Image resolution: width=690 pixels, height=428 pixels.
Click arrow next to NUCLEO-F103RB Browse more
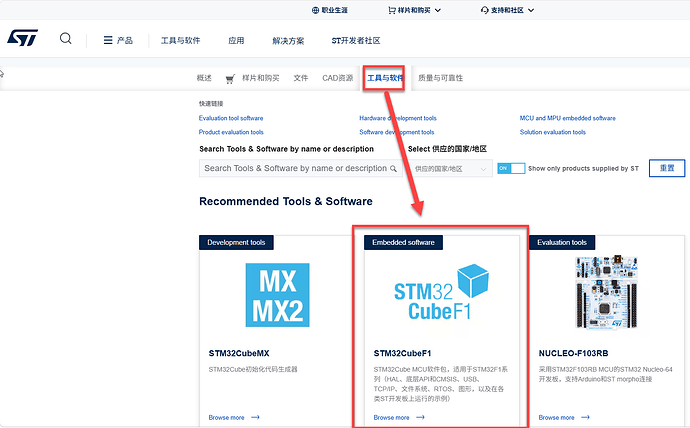coord(585,417)
